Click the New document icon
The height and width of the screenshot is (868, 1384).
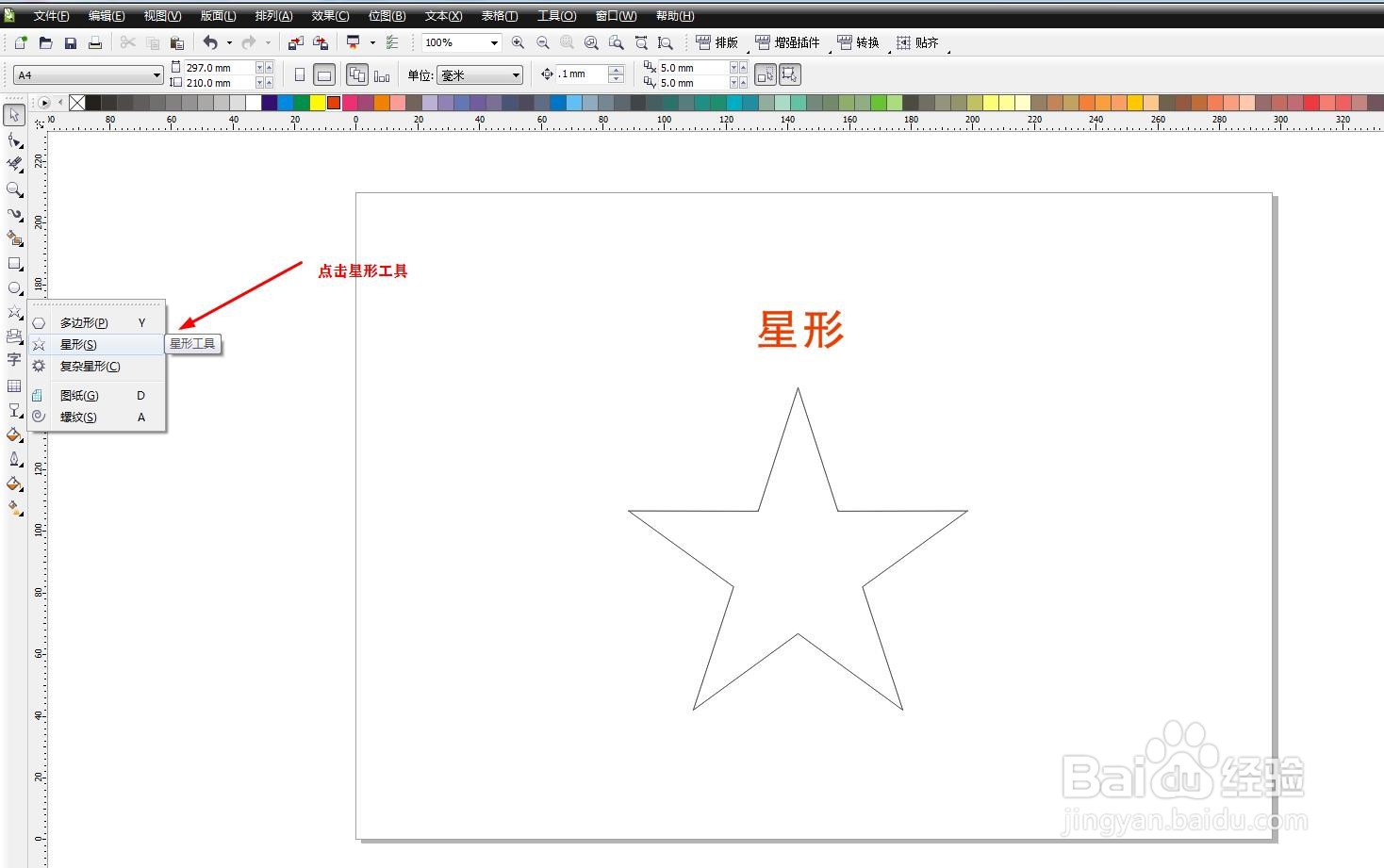click(x=21, y=42)
